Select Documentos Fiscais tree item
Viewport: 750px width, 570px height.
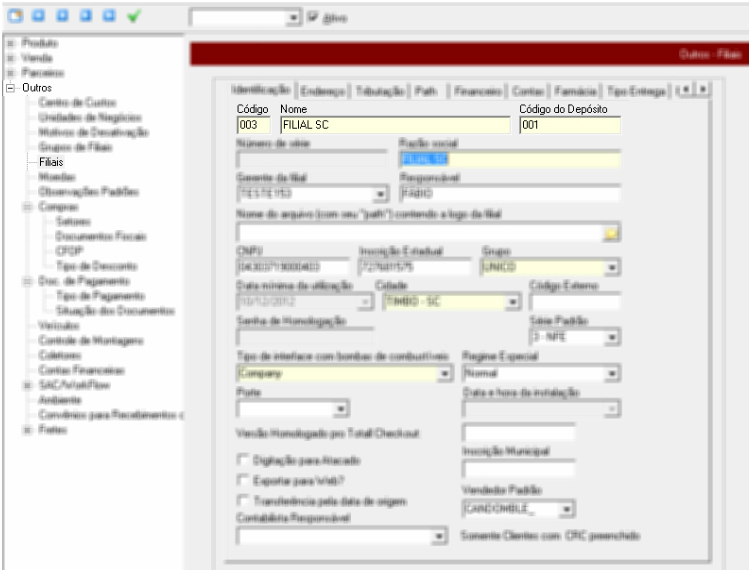click(x=101, y=236)
